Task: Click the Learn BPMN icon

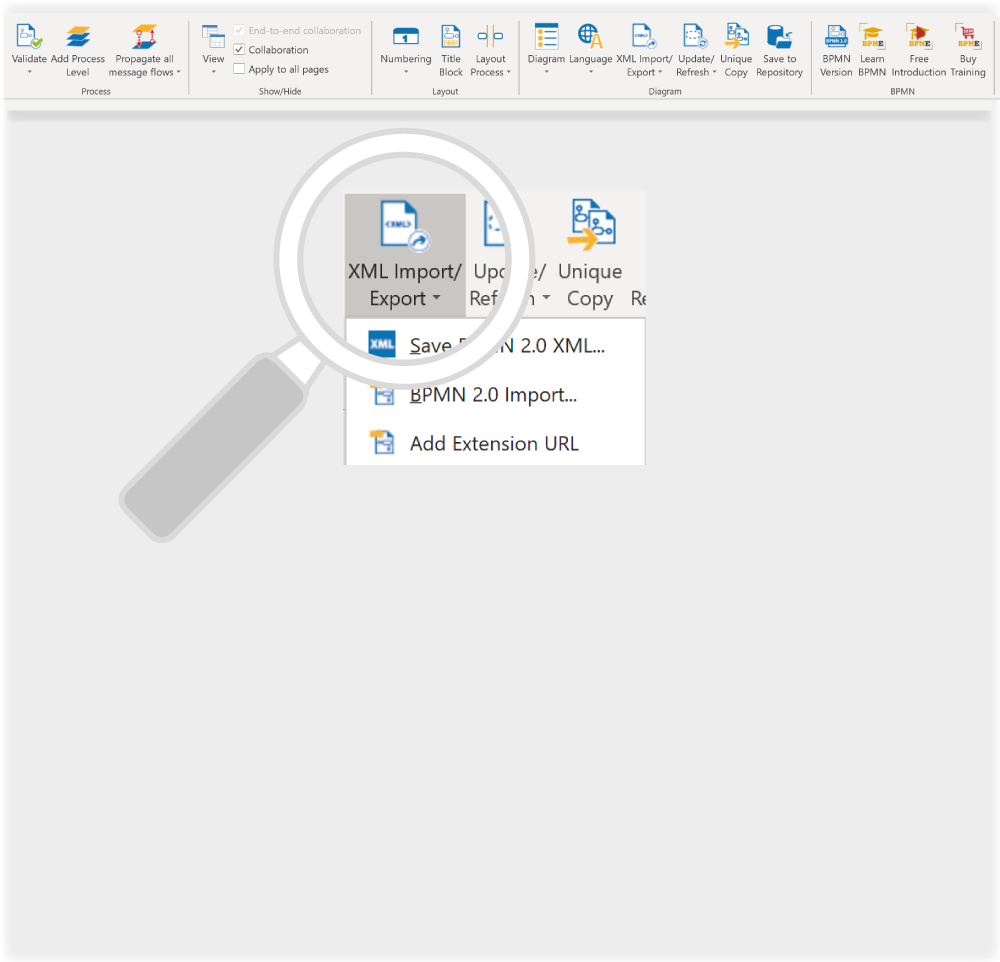Action: (872, 36)
